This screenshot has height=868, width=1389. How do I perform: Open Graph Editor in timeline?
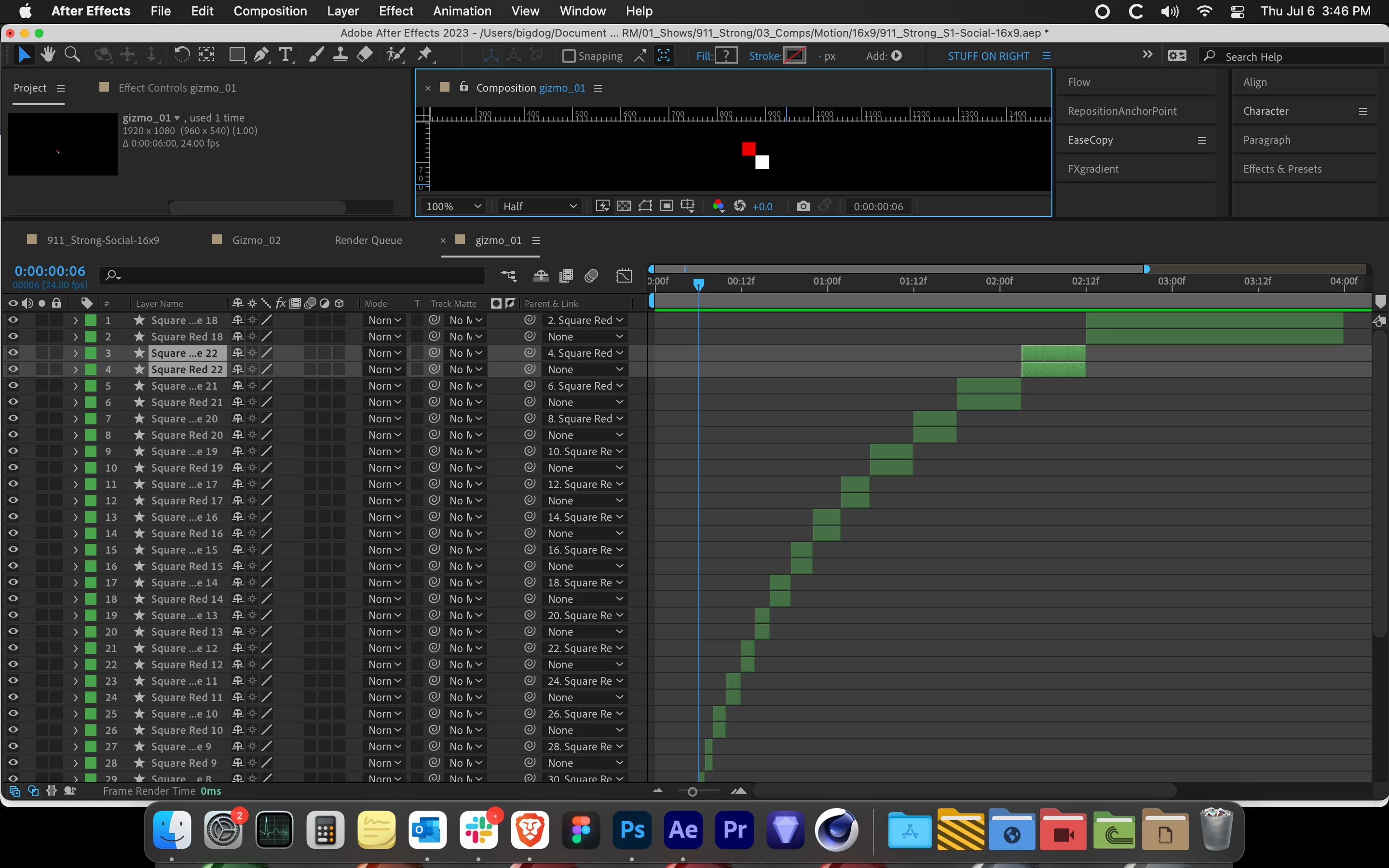tap(624, 276)
